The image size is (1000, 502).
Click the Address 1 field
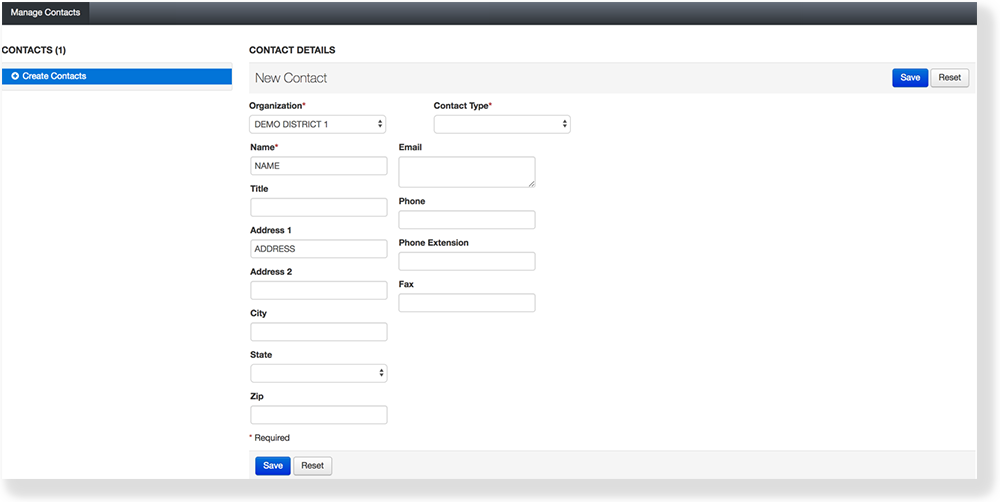[318, 249]
